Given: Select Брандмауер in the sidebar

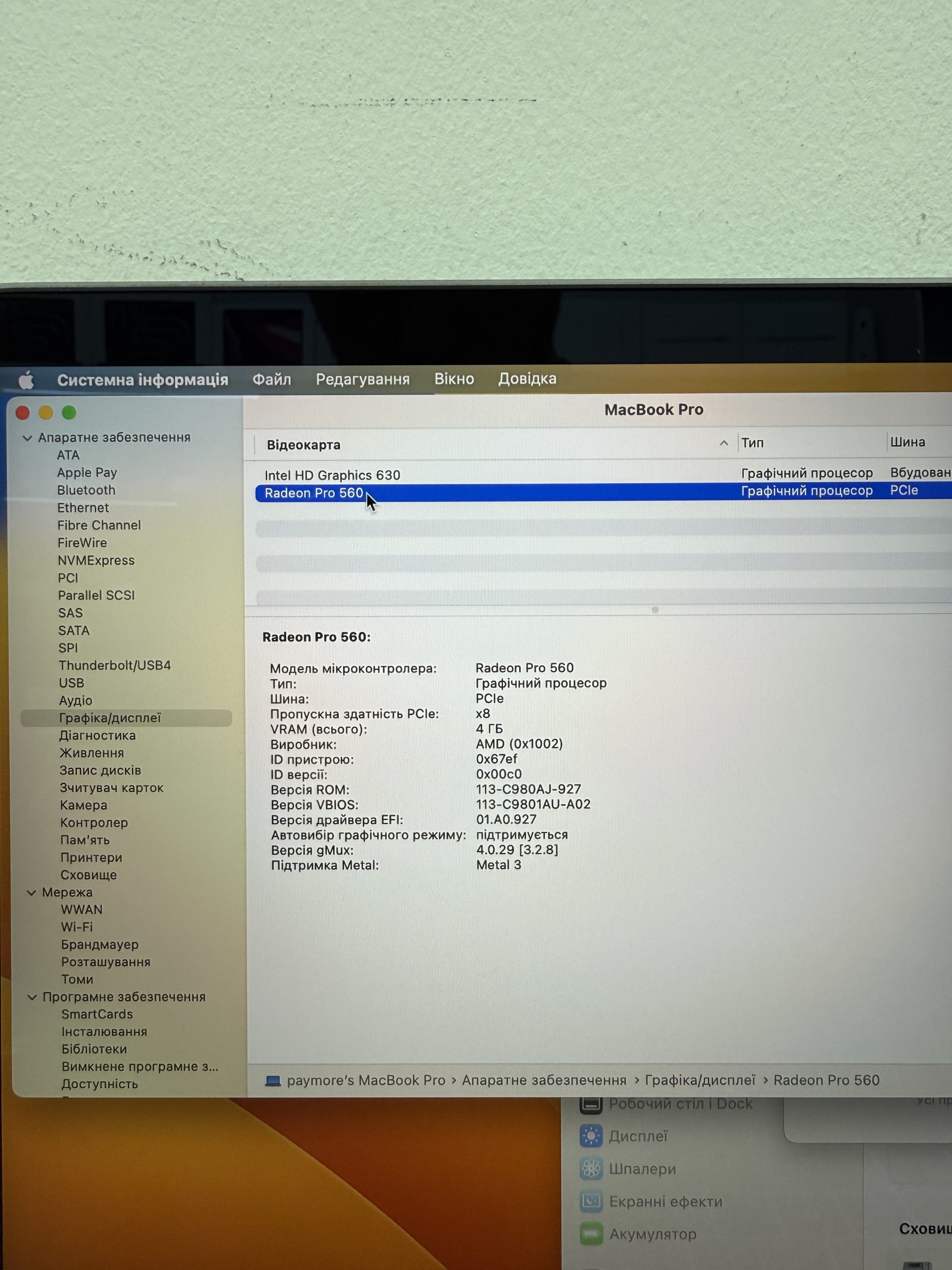Looking at the screenshot, I should point(100,945).
